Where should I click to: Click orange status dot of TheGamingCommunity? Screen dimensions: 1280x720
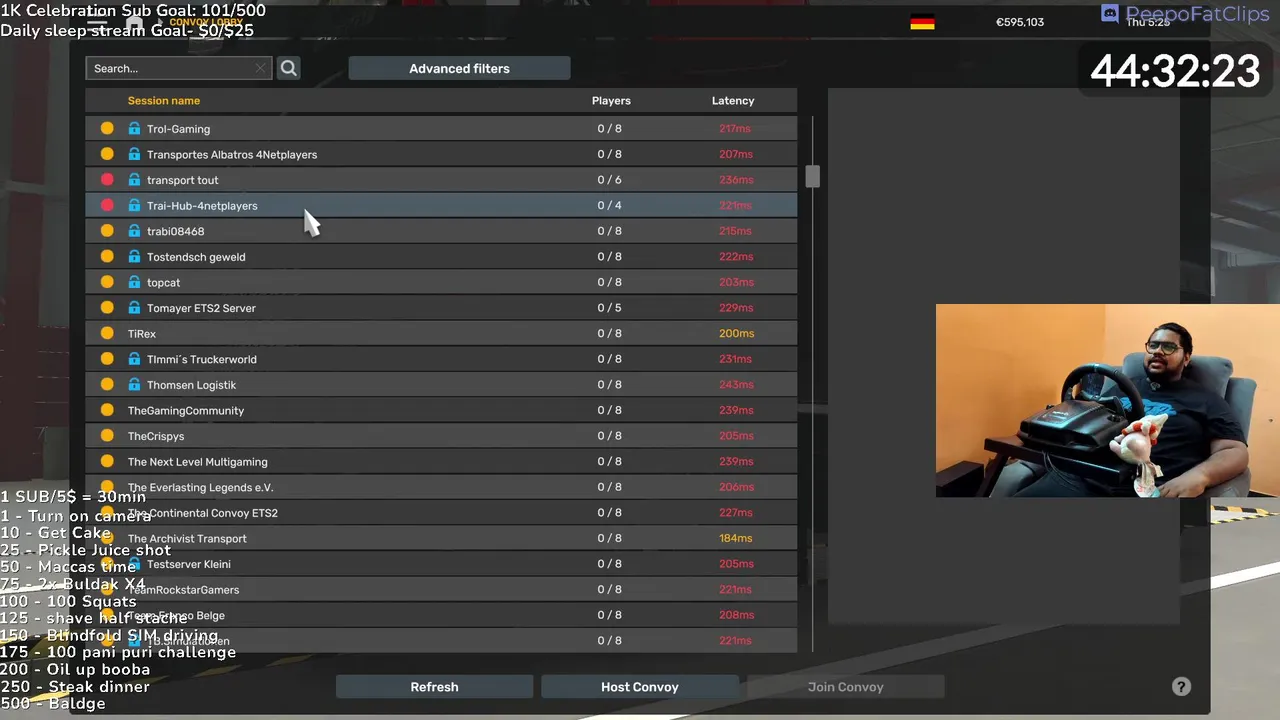[107, 410]
